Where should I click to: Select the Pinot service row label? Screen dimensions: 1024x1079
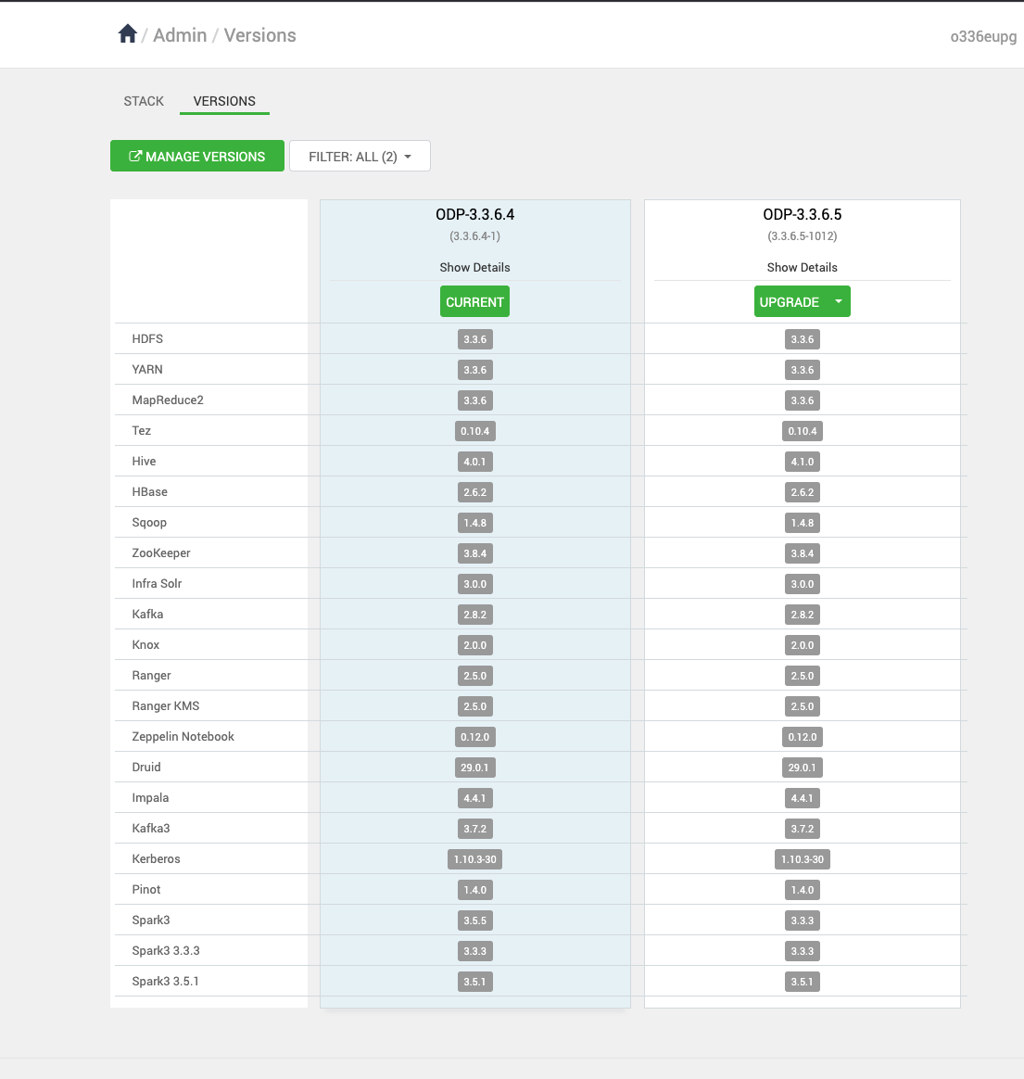pos(146,890)
